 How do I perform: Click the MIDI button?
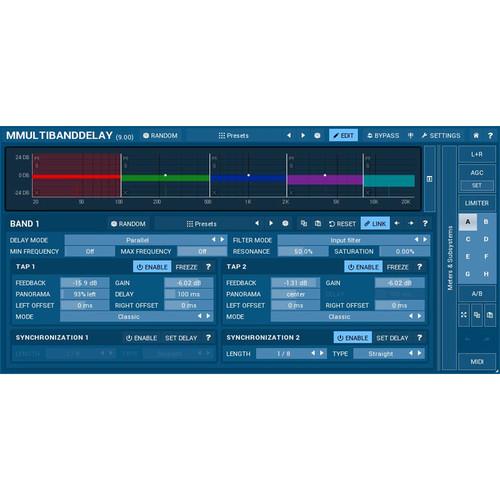[477, 362]
